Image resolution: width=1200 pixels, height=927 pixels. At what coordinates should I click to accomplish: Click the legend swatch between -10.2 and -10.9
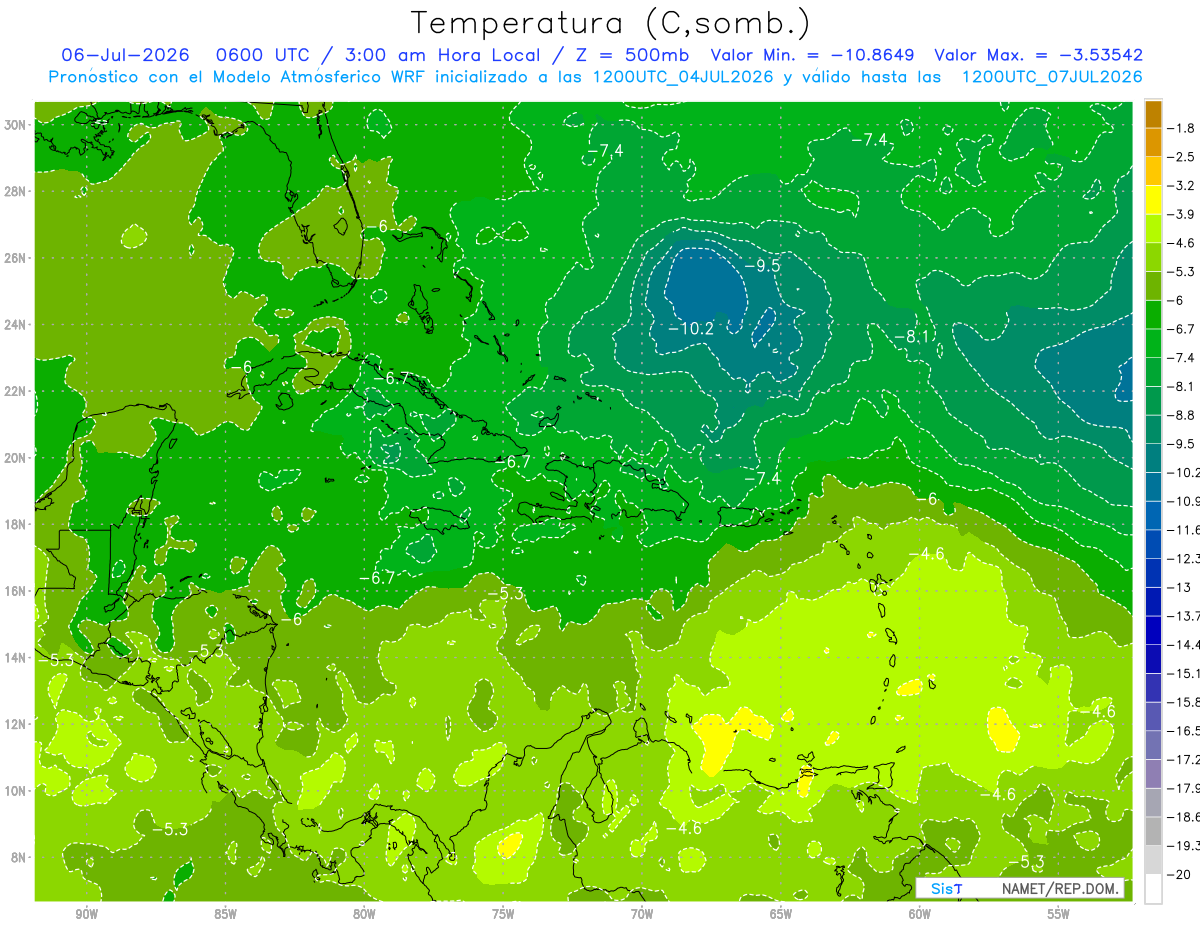pos(1153,486)
